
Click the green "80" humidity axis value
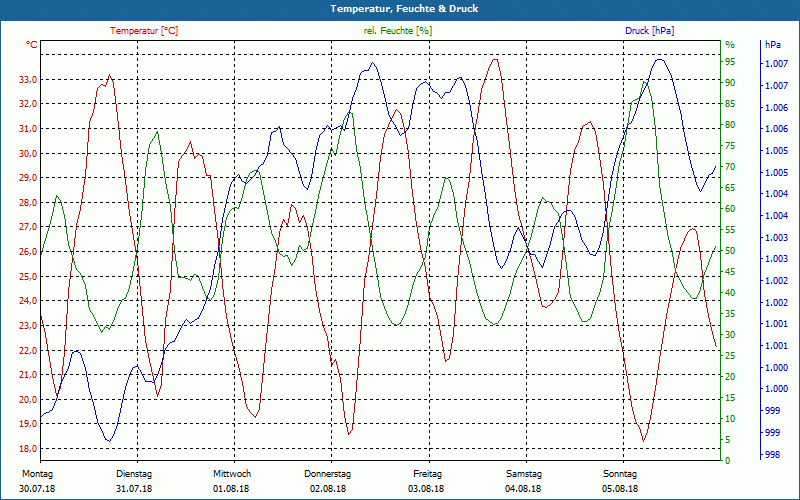pos(730,124)
